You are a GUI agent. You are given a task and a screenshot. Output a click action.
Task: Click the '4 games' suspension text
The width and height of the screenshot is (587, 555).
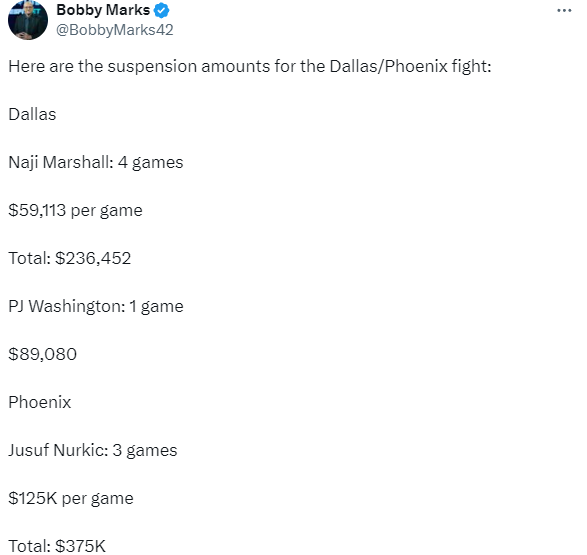coord(150,162)
